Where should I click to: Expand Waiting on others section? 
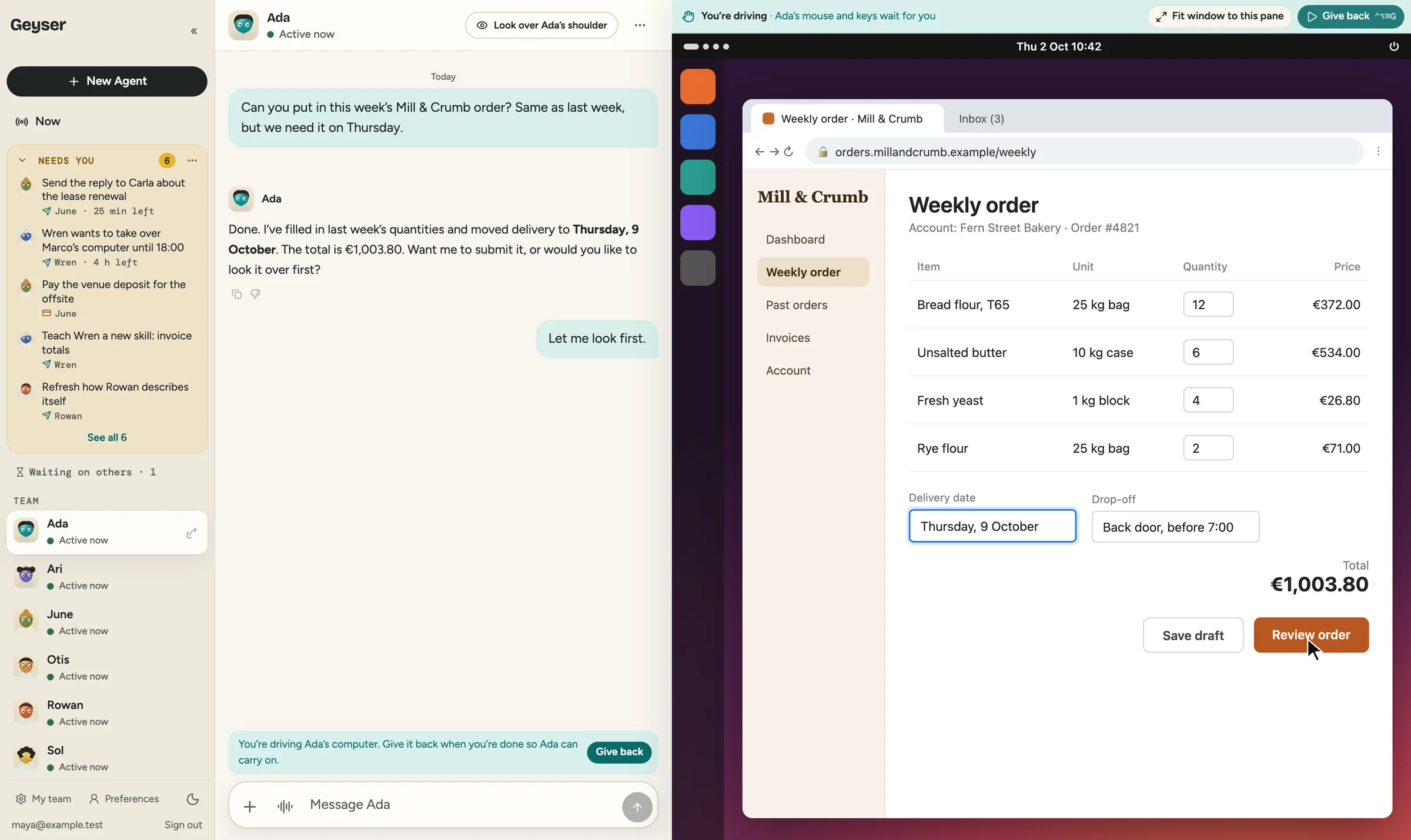point(86,472)
